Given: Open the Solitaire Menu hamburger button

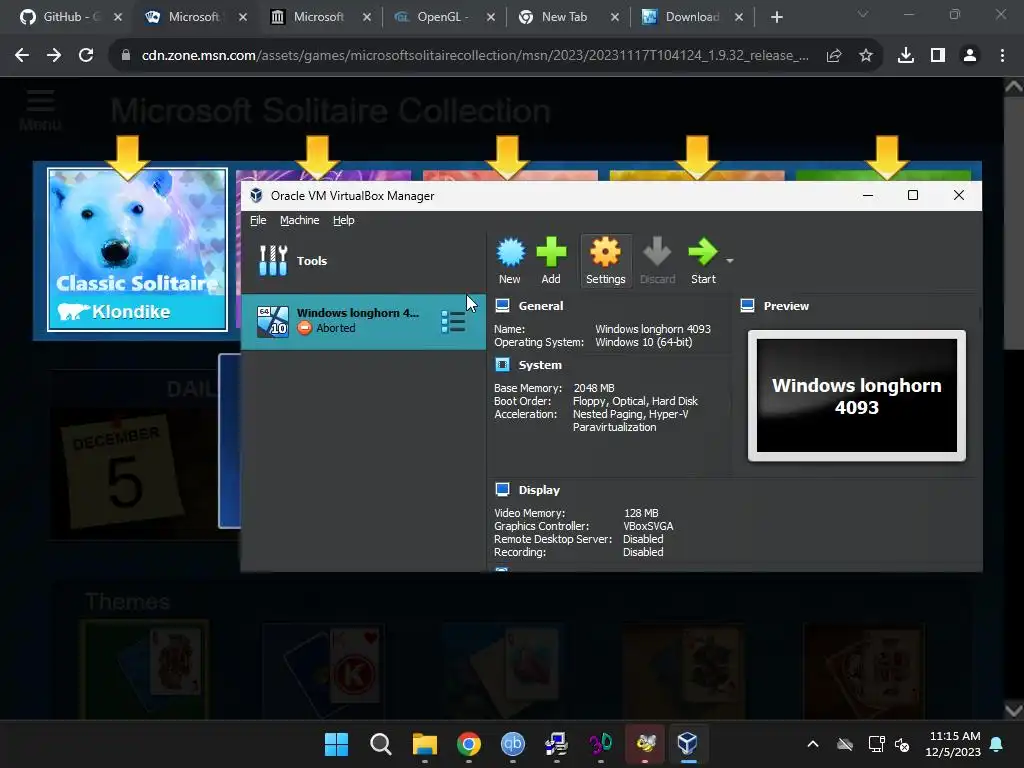Looking at the screenshot, I should 40,110.
